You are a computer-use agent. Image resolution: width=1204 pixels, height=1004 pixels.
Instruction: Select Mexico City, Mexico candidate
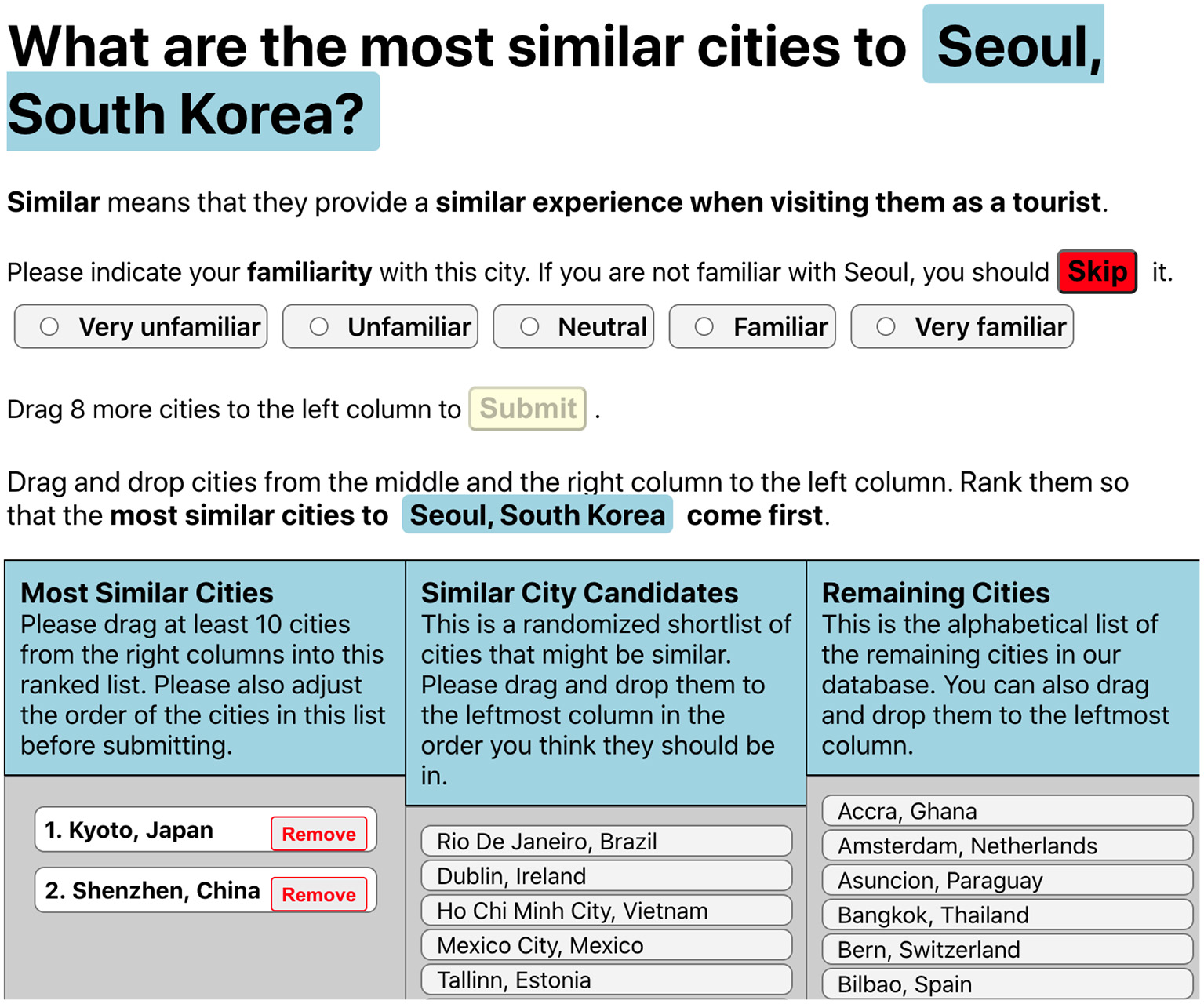(x=606, y=945)
